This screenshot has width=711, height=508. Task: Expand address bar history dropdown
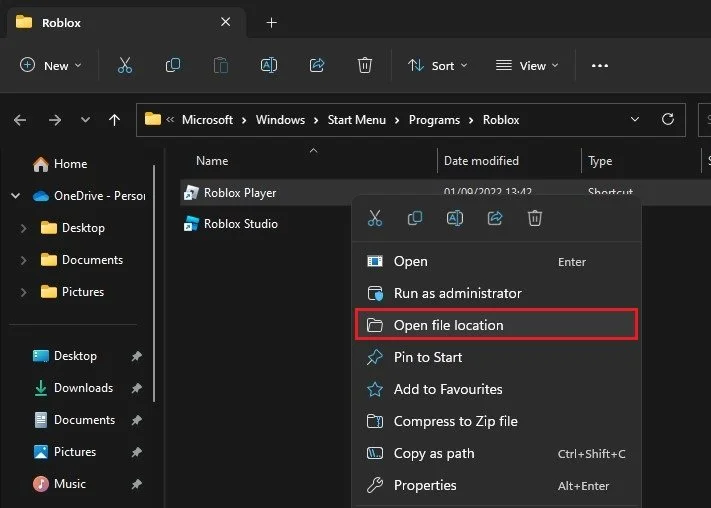pyautogui.click(x=635, y=119)
